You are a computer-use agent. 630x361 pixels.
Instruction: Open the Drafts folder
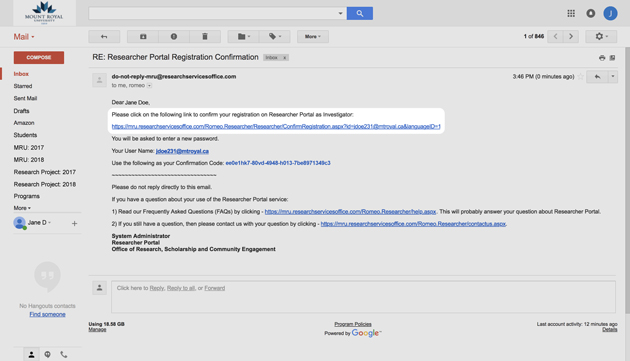(21, 111)
